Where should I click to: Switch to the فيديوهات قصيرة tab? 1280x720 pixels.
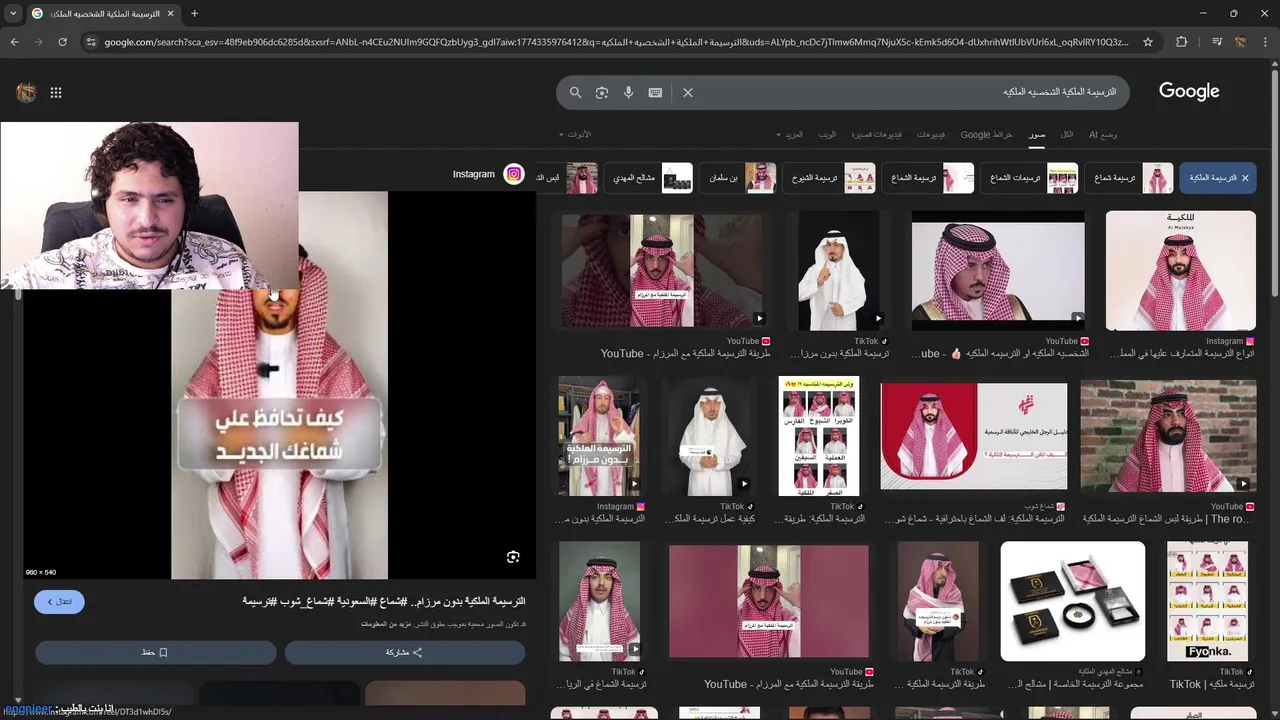click(877, 134)
